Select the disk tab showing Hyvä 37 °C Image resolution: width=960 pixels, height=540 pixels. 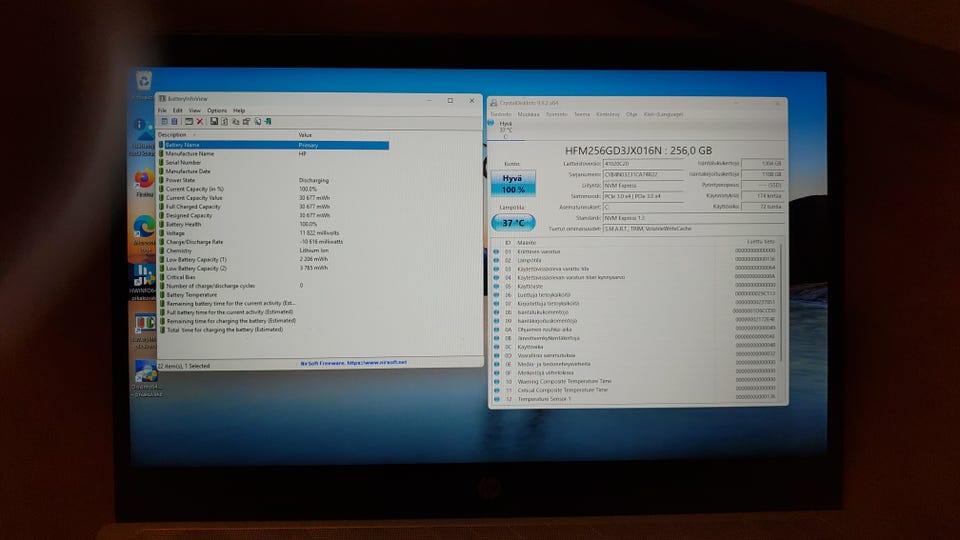point(504,130)
